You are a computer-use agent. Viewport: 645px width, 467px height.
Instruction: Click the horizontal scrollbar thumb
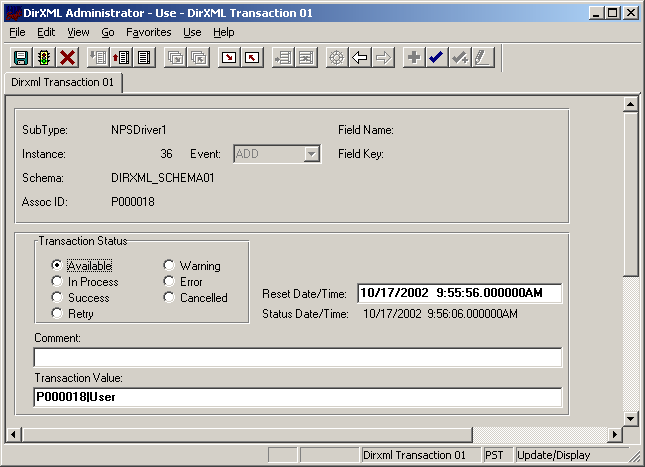coord(247,434)
